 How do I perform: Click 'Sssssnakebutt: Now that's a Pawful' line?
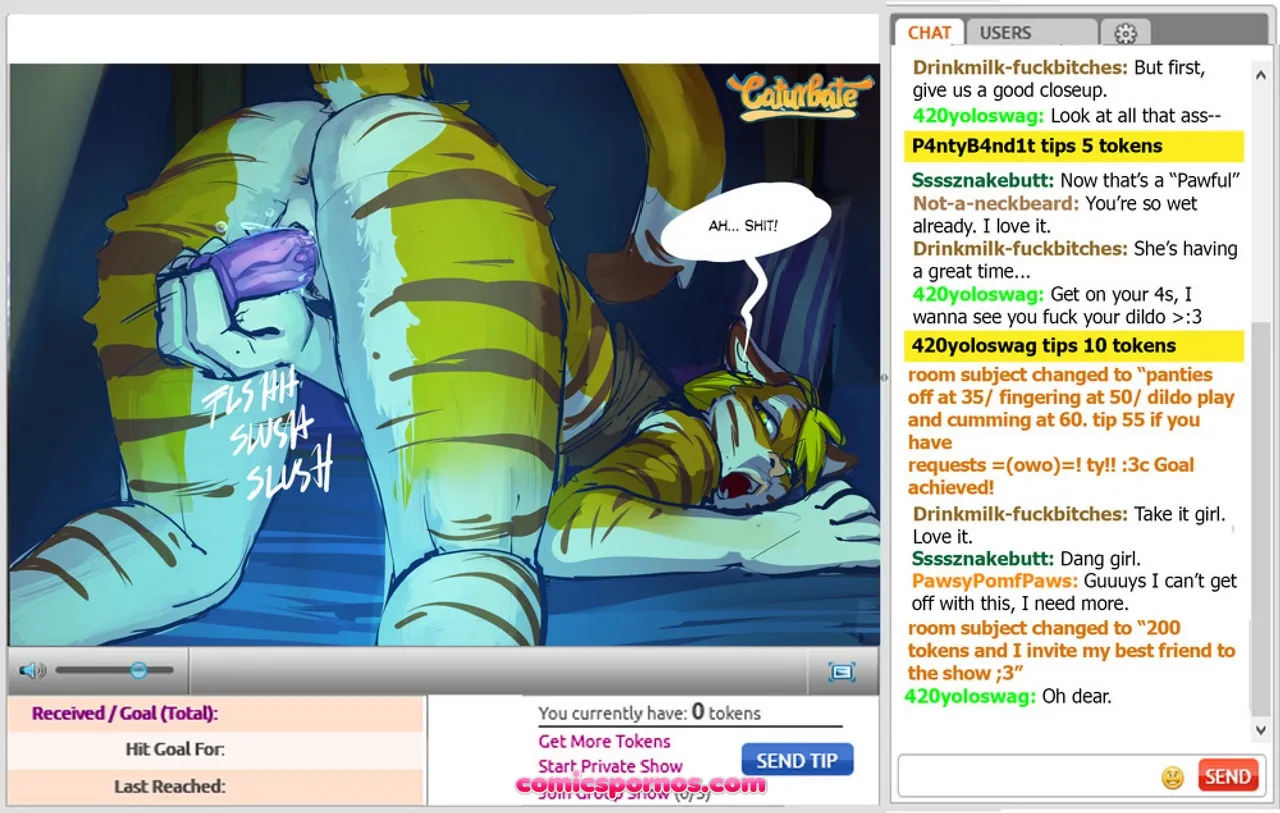[x=1076, y=181]
